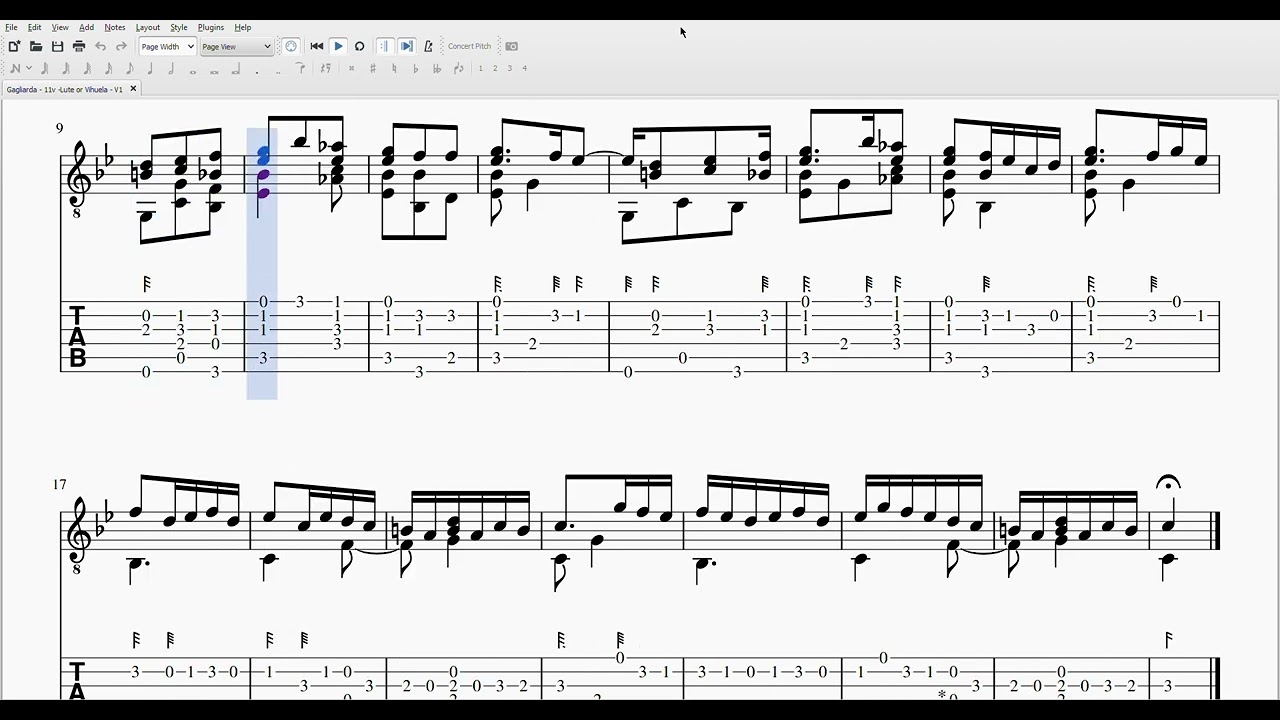Add a tie with the tie icon
1280x720 pixels.
coord(300,68)
